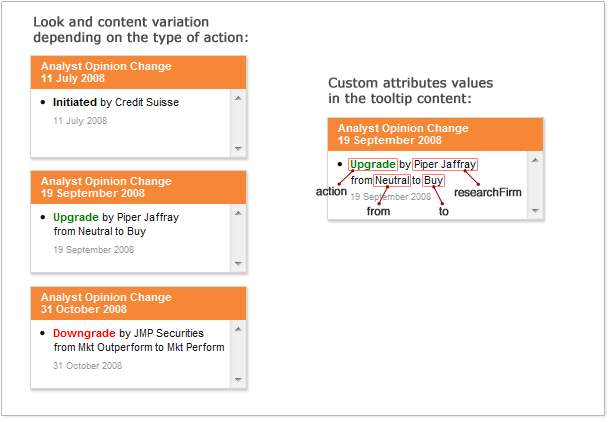Image resolution: width=611 pixels, height=422 pixels.
Task: Click the 'action' annotation label
Action: click(x=331, y=192)
